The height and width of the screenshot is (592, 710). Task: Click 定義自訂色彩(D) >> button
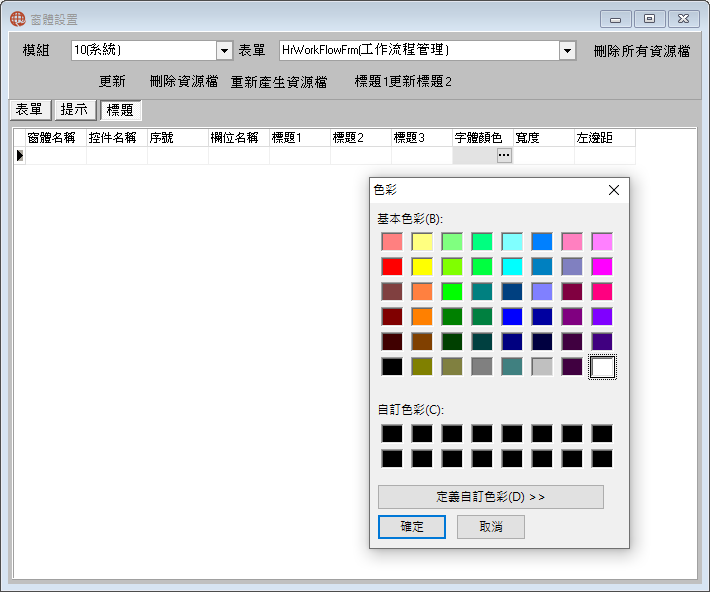pos(491,497)
